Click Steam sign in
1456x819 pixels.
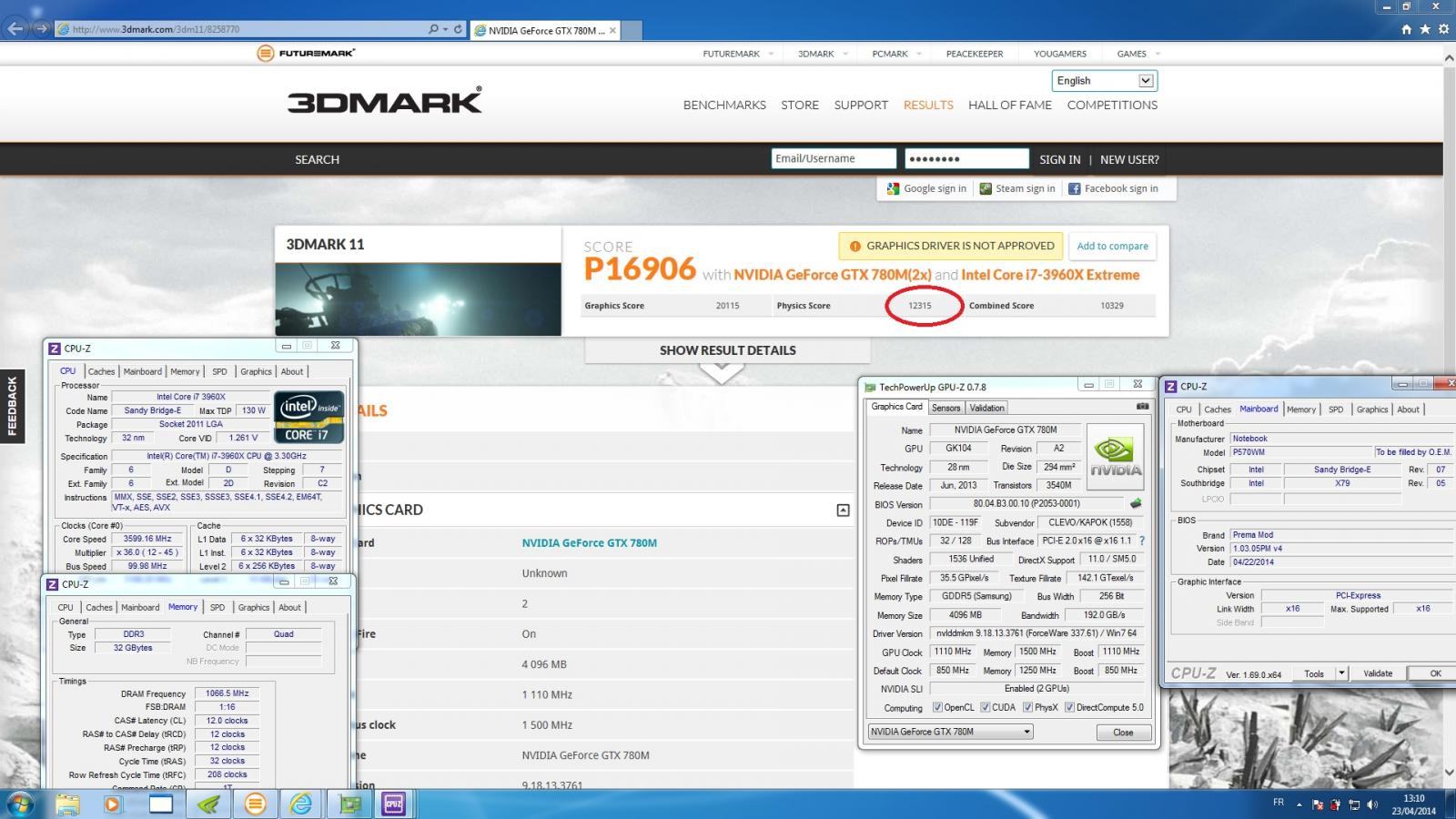(x=1017, y=188)
